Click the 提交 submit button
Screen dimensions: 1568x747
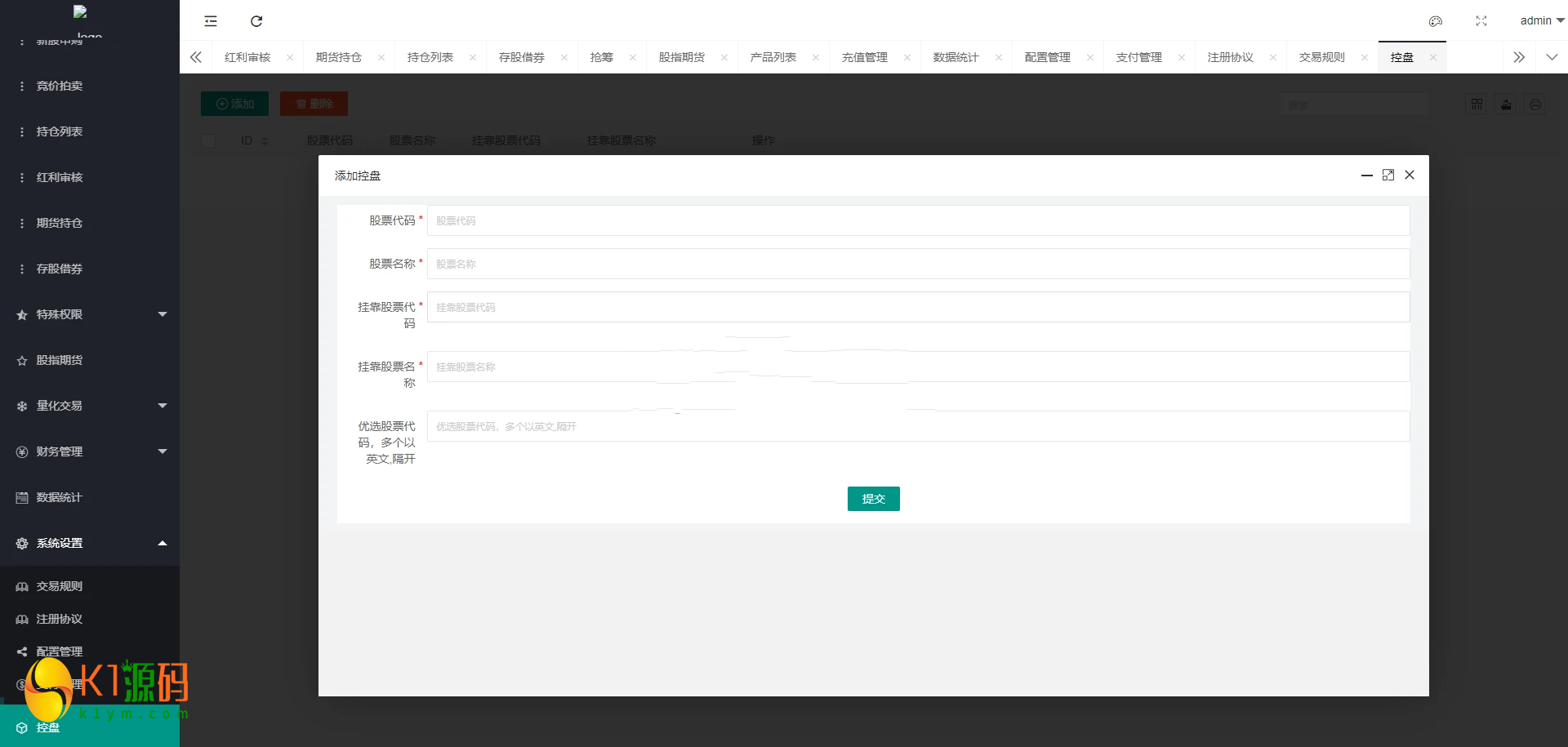coord(874,499)
